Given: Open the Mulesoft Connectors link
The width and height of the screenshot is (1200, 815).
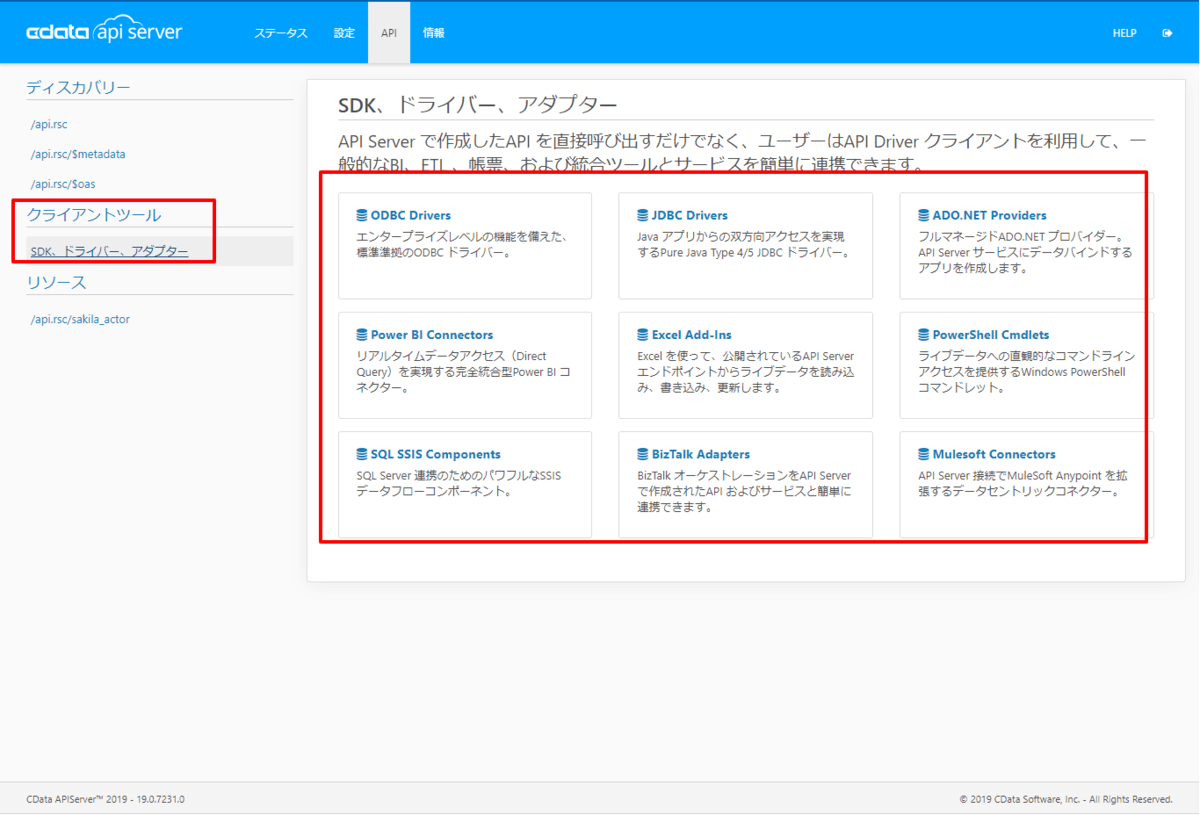Looking at the screenshot, I should [994, 454].
